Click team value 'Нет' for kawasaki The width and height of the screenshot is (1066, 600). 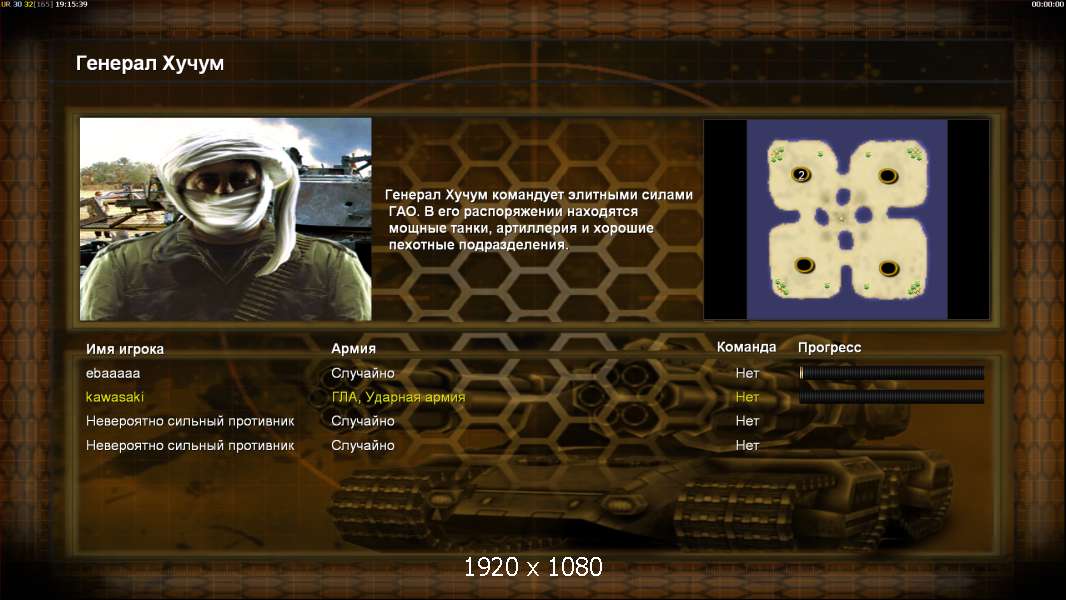pos(747,397)
